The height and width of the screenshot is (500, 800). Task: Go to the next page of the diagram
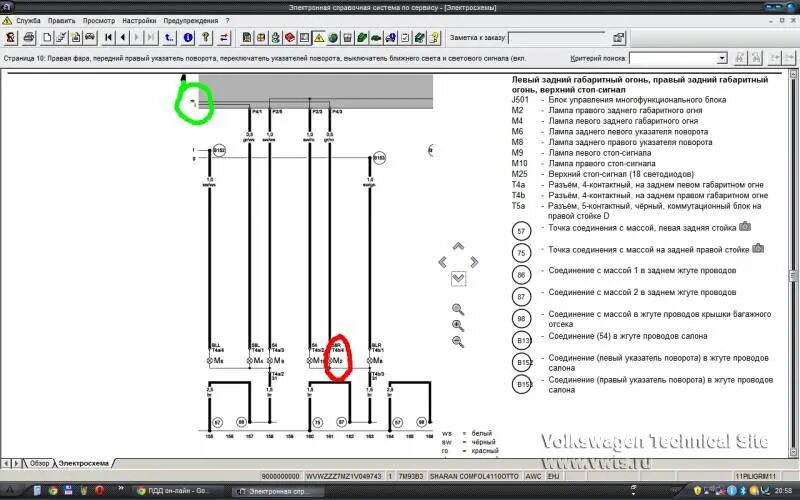pyautogui.click(x=136, y=37)
